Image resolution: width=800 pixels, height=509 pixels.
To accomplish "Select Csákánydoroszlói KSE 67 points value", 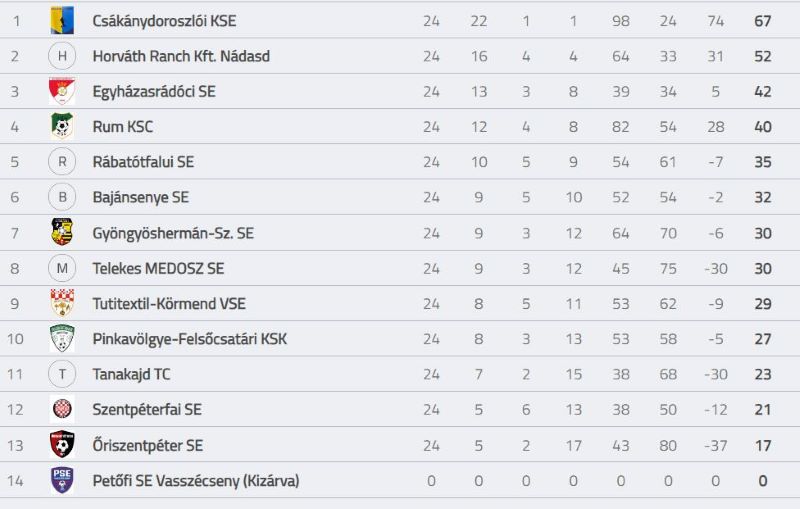I will (762, 21).
